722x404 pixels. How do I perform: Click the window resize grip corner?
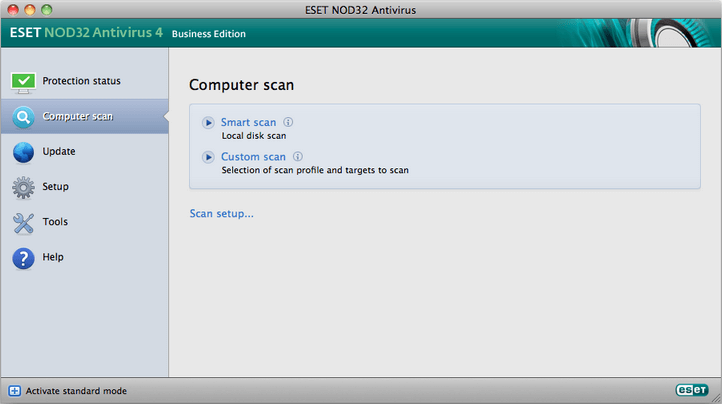click(716, 398)
